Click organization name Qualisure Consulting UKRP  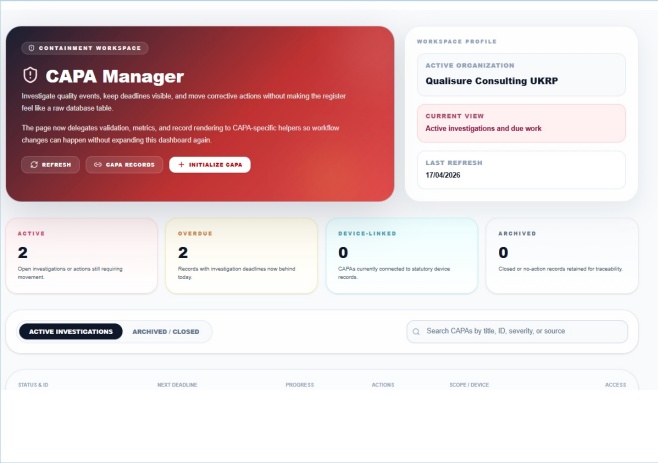[492, 81]
